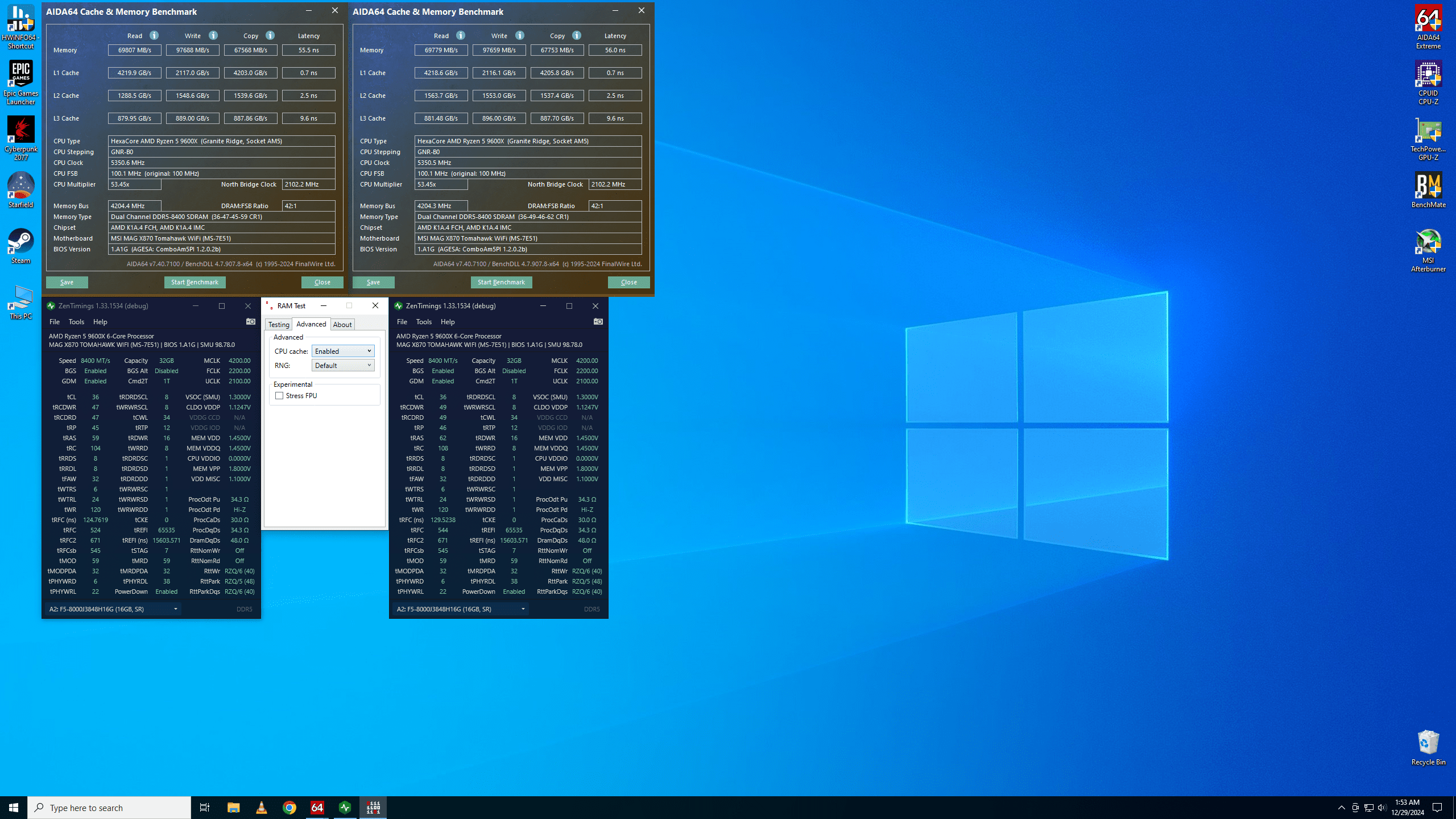Click the L2 Cache Read value 1288.5 GB/s

pyautogui.click(x=135, y=96)
